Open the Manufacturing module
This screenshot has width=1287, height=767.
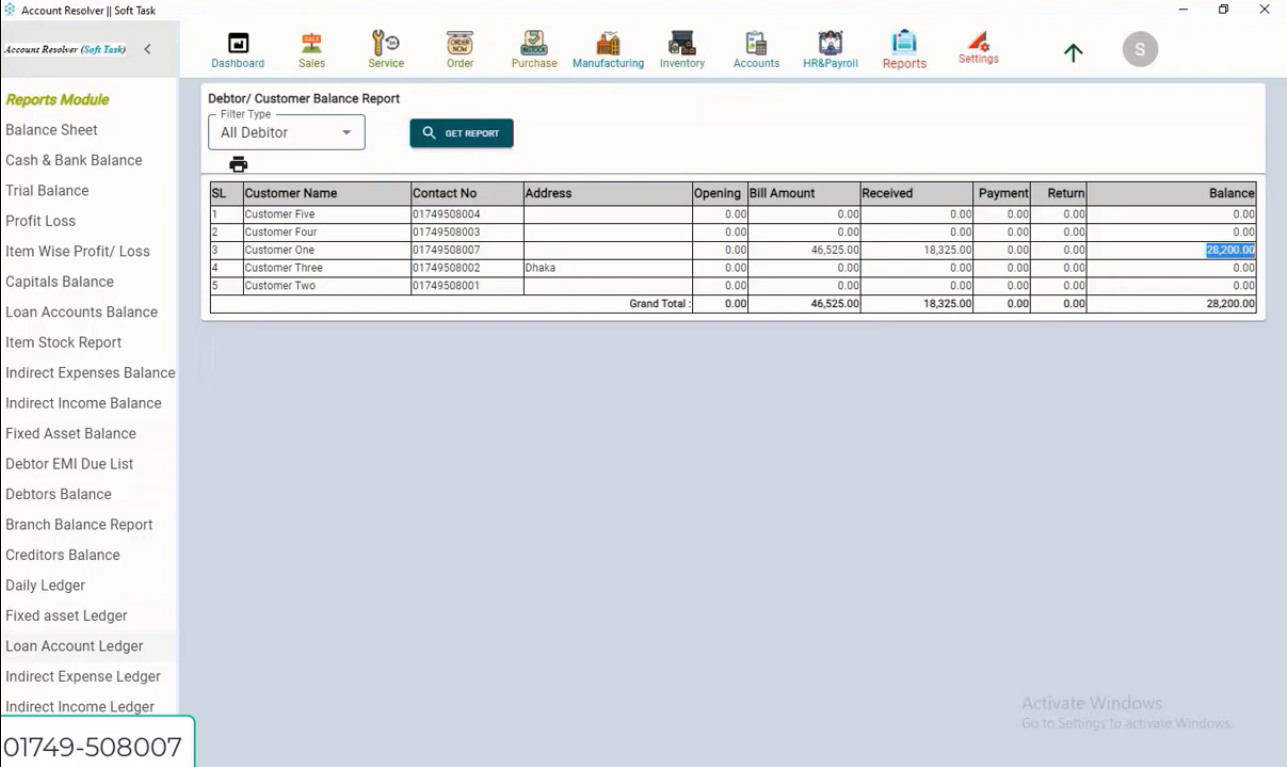point(607,48)
